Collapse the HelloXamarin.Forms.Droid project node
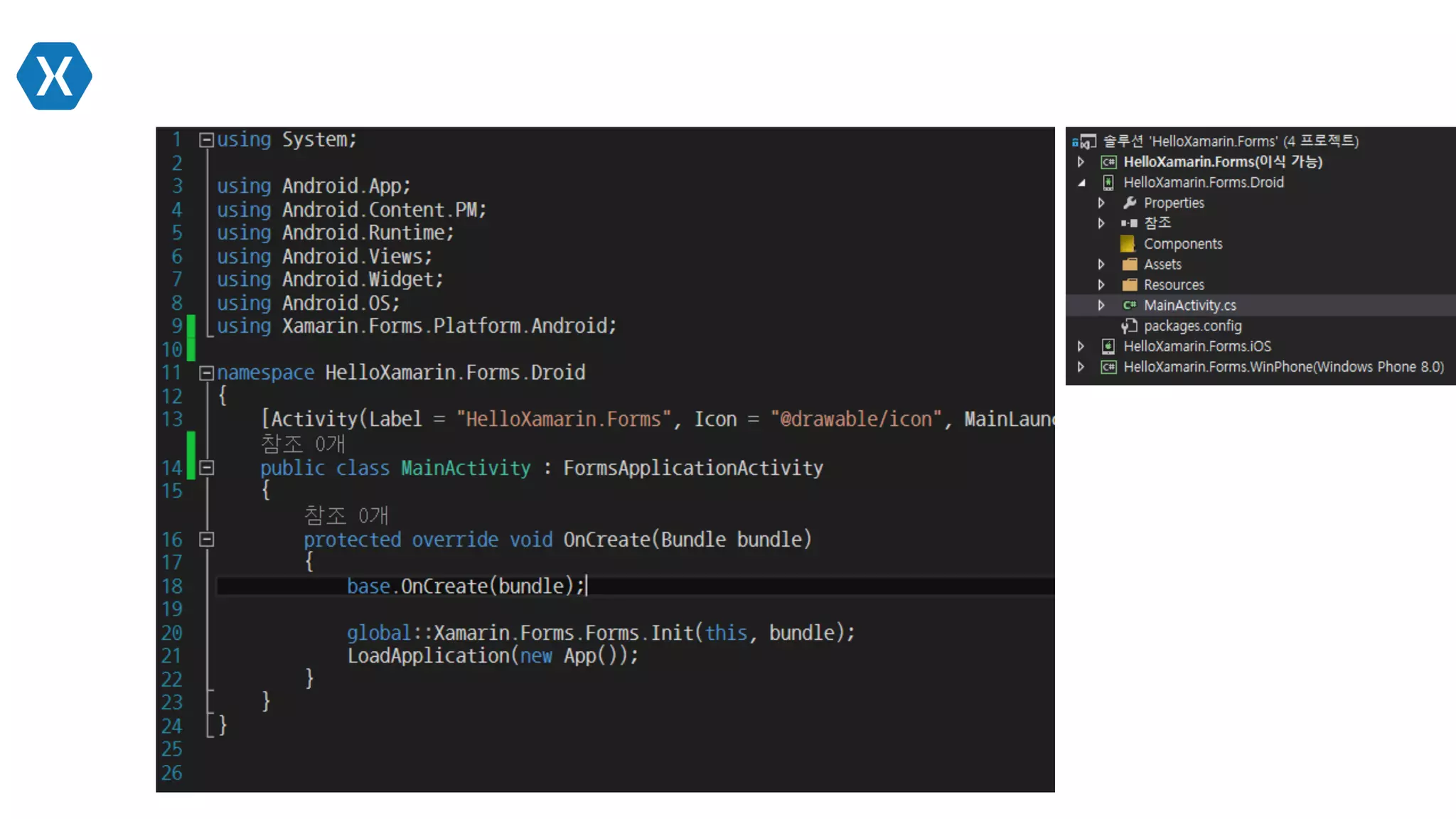The width and height of the screenshot is (1456, 819). (x=1081, y=183)
